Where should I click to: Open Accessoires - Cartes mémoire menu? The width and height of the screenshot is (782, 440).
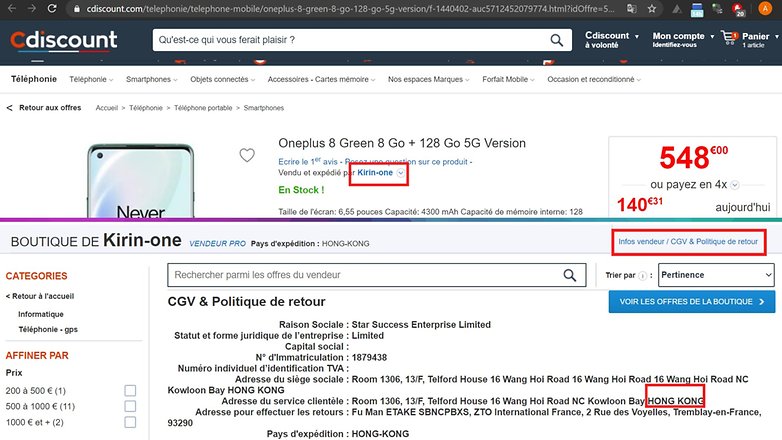[321, 79]
